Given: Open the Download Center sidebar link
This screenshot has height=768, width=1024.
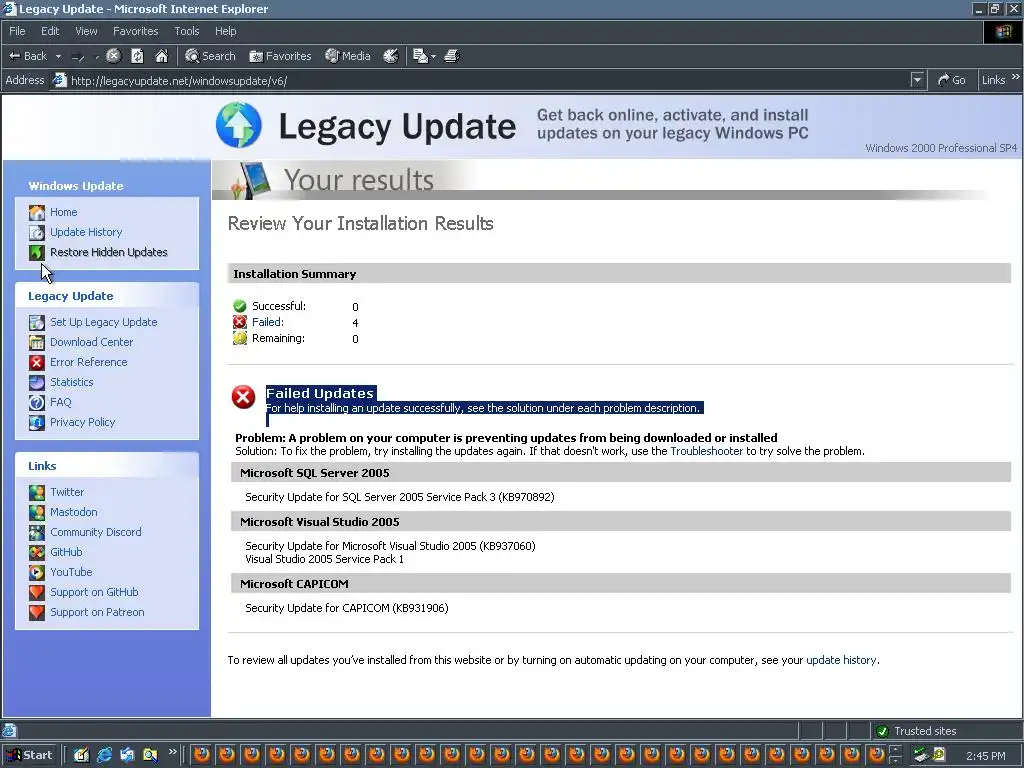Looking at the screenshot, I should [x=91, y=342].
